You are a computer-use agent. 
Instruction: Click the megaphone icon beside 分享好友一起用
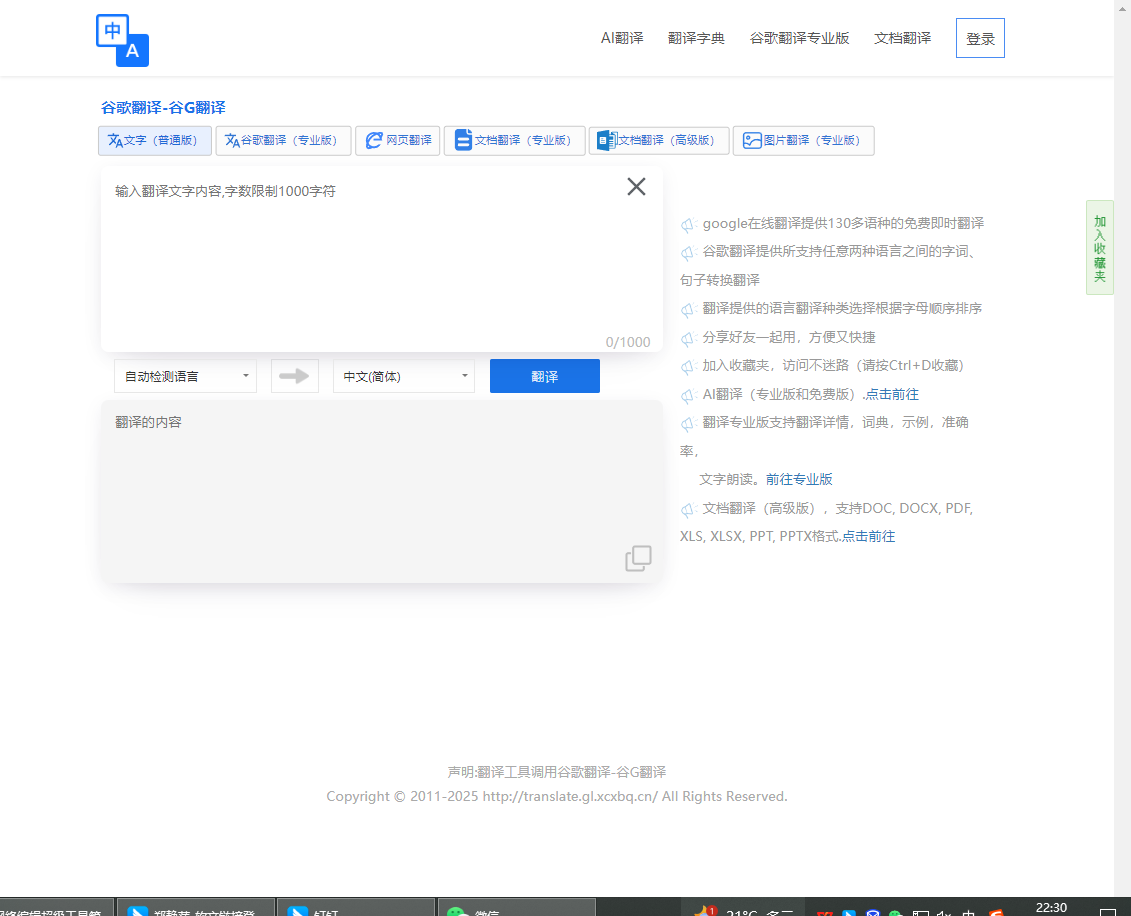(688, 338)
